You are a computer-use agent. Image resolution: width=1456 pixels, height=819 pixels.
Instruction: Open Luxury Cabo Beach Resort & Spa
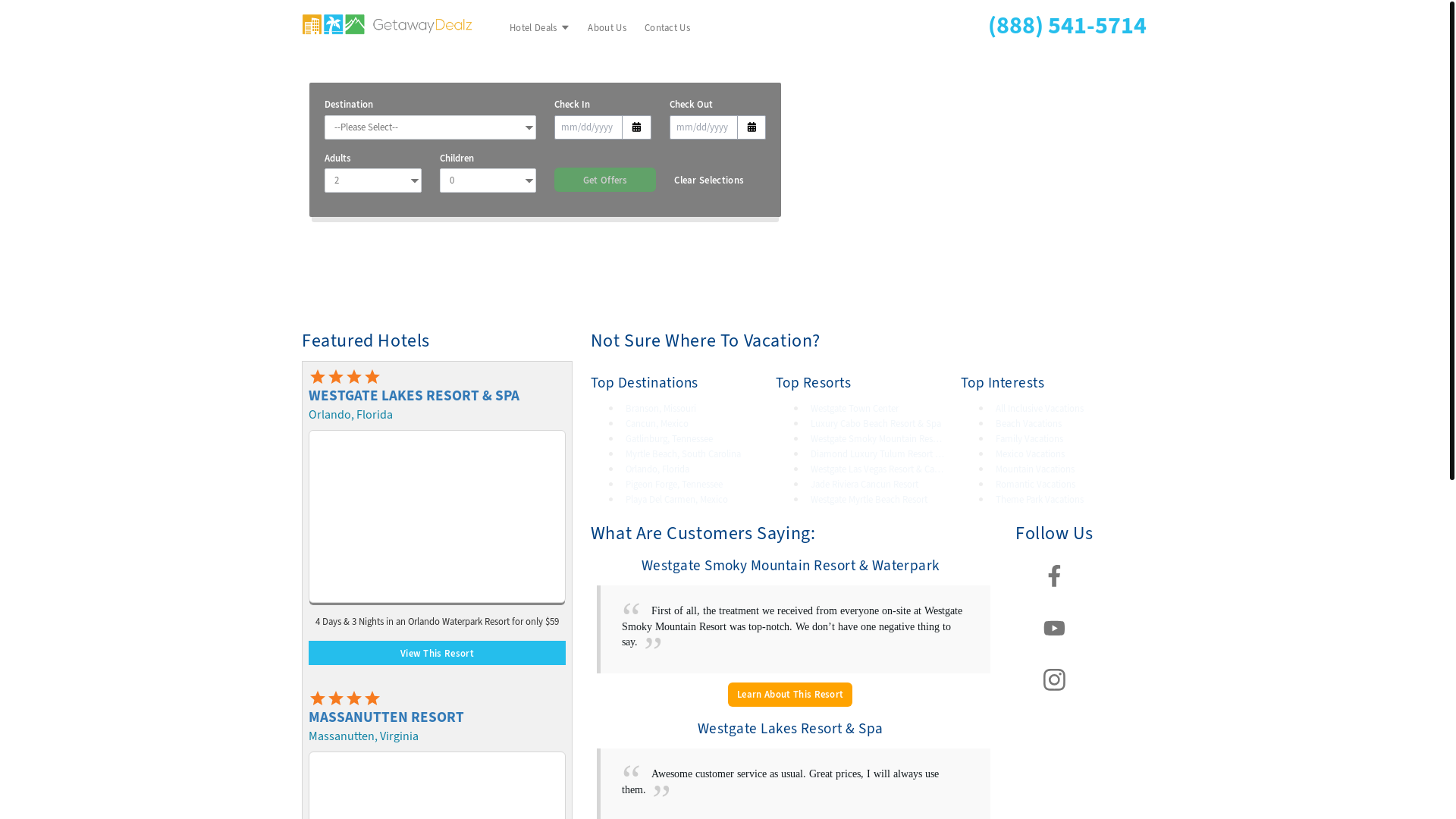[876, 424]
